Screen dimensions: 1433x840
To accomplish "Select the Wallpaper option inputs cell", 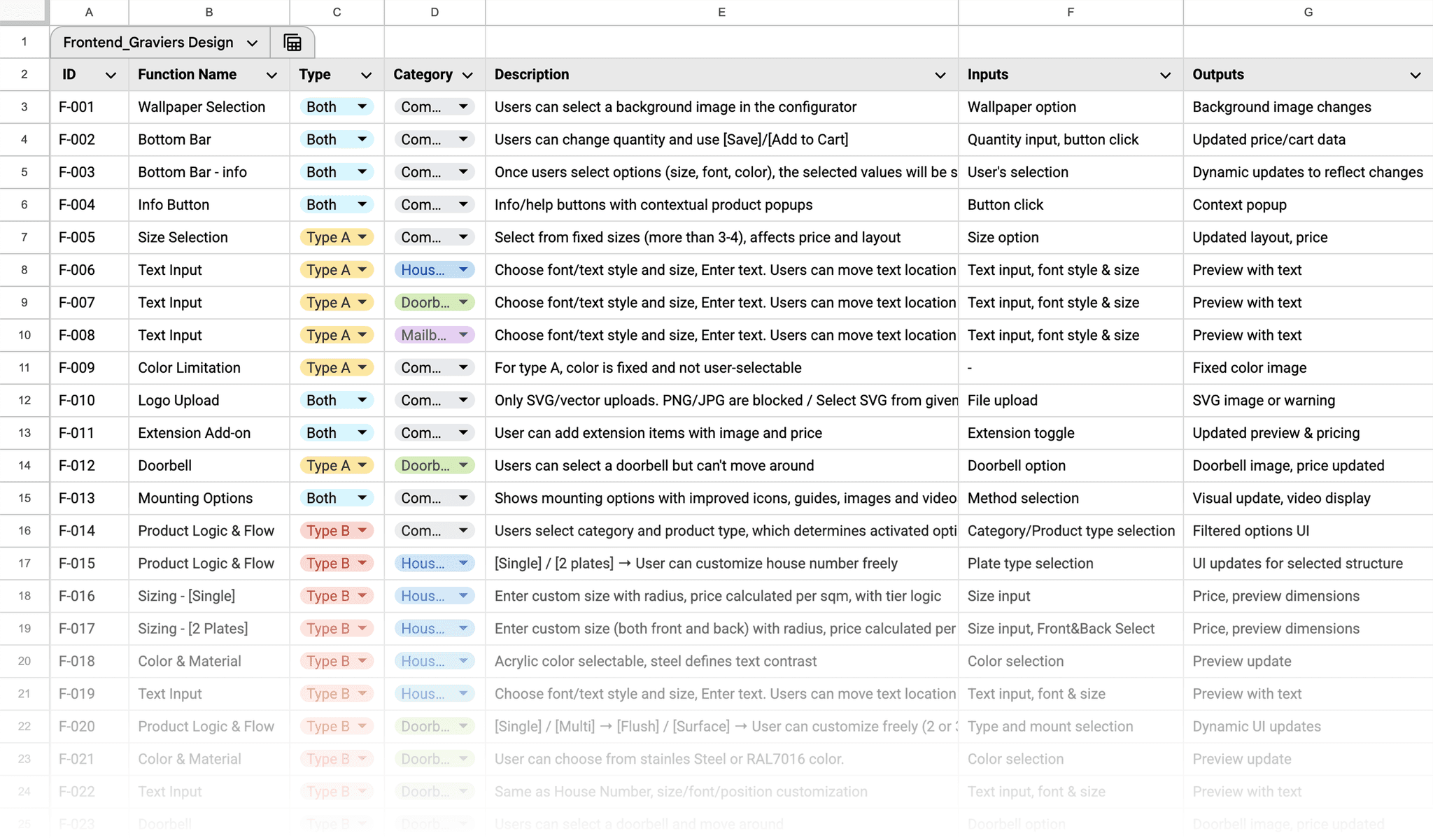I will (x=1070, y=107).
